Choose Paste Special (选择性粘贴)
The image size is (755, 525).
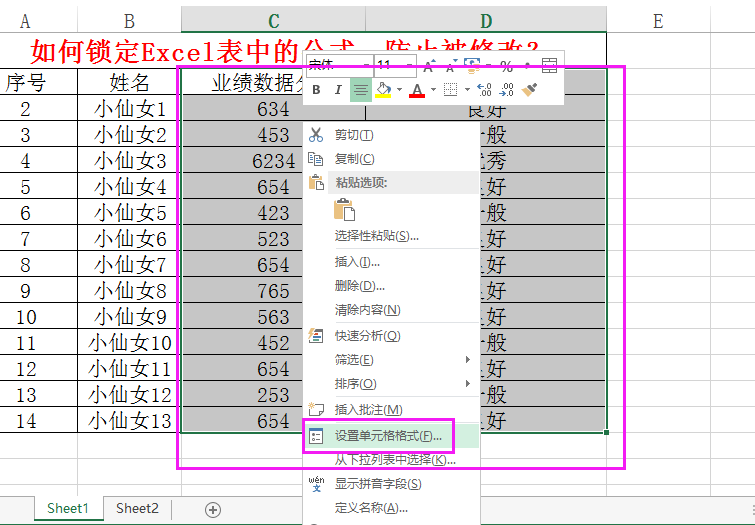tap(391, 236)
